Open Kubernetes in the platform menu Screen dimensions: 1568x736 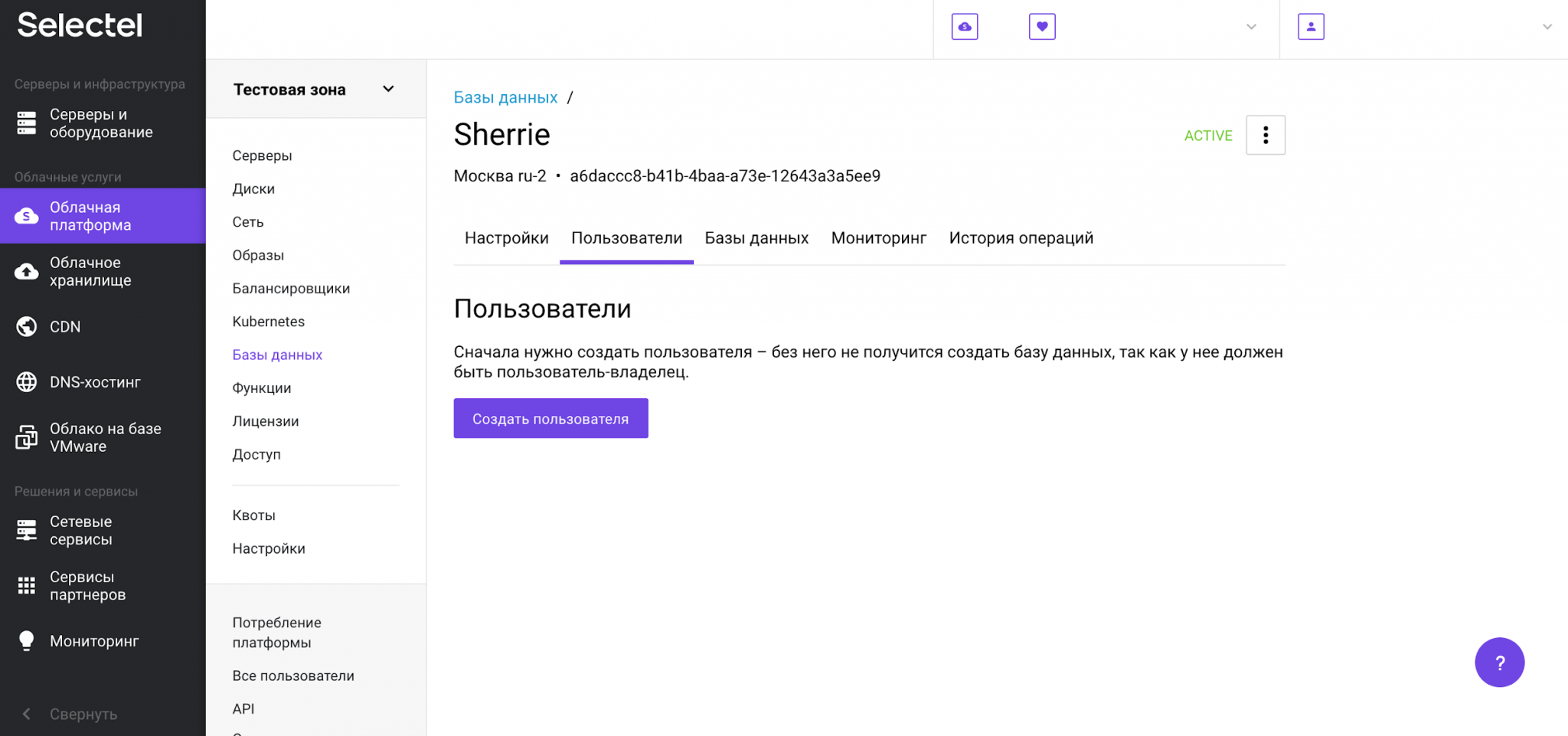[268, 322]
